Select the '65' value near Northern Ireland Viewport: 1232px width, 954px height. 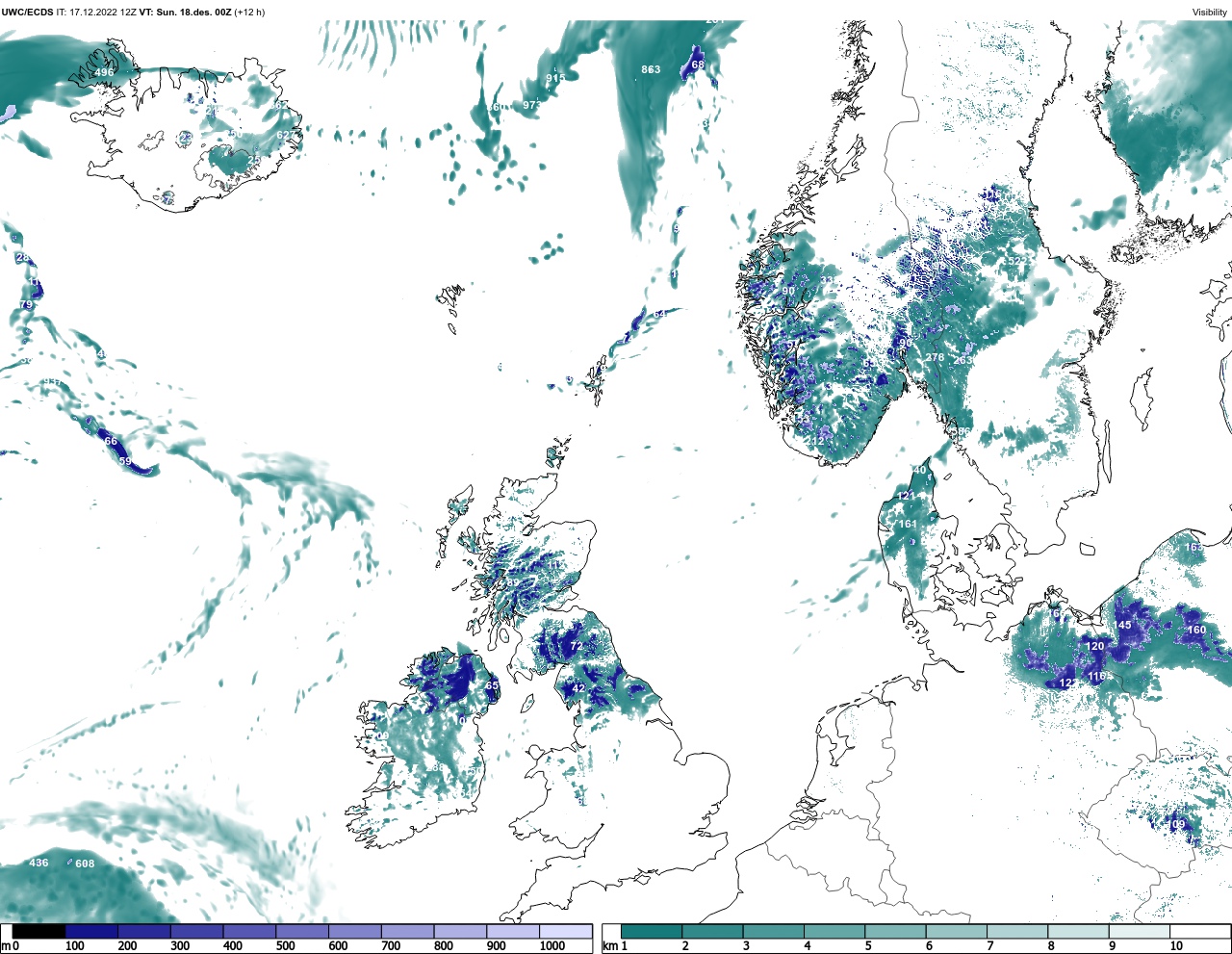pos(492,686)
